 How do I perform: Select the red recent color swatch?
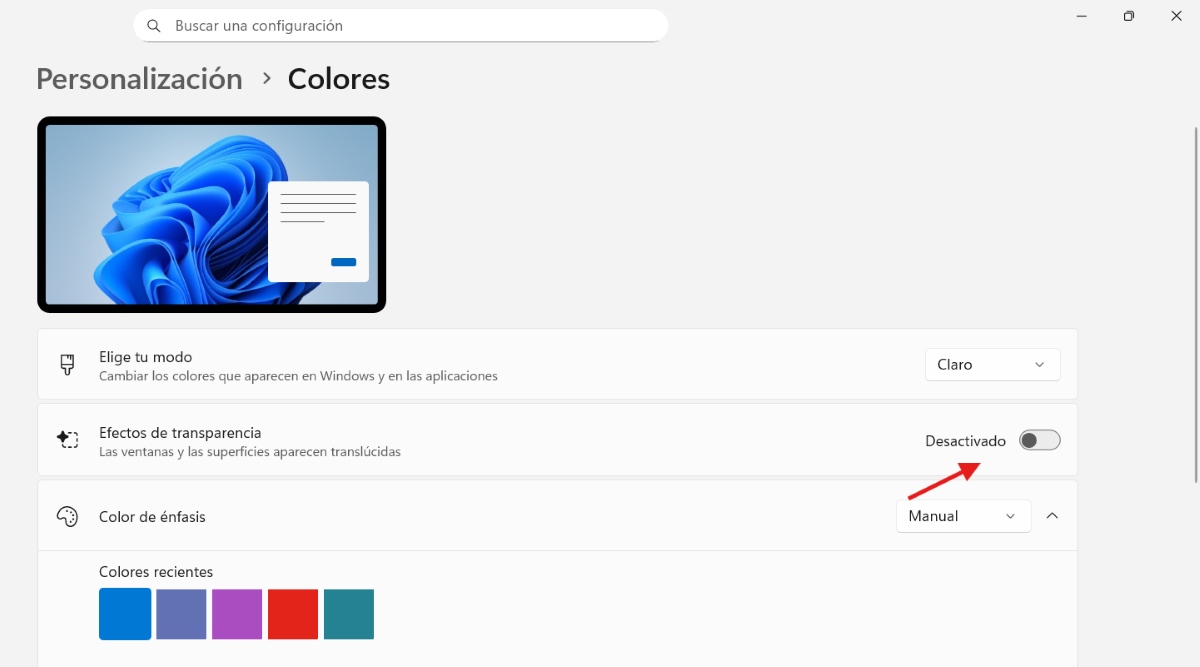pyautogui.click(x=292, y=613)
